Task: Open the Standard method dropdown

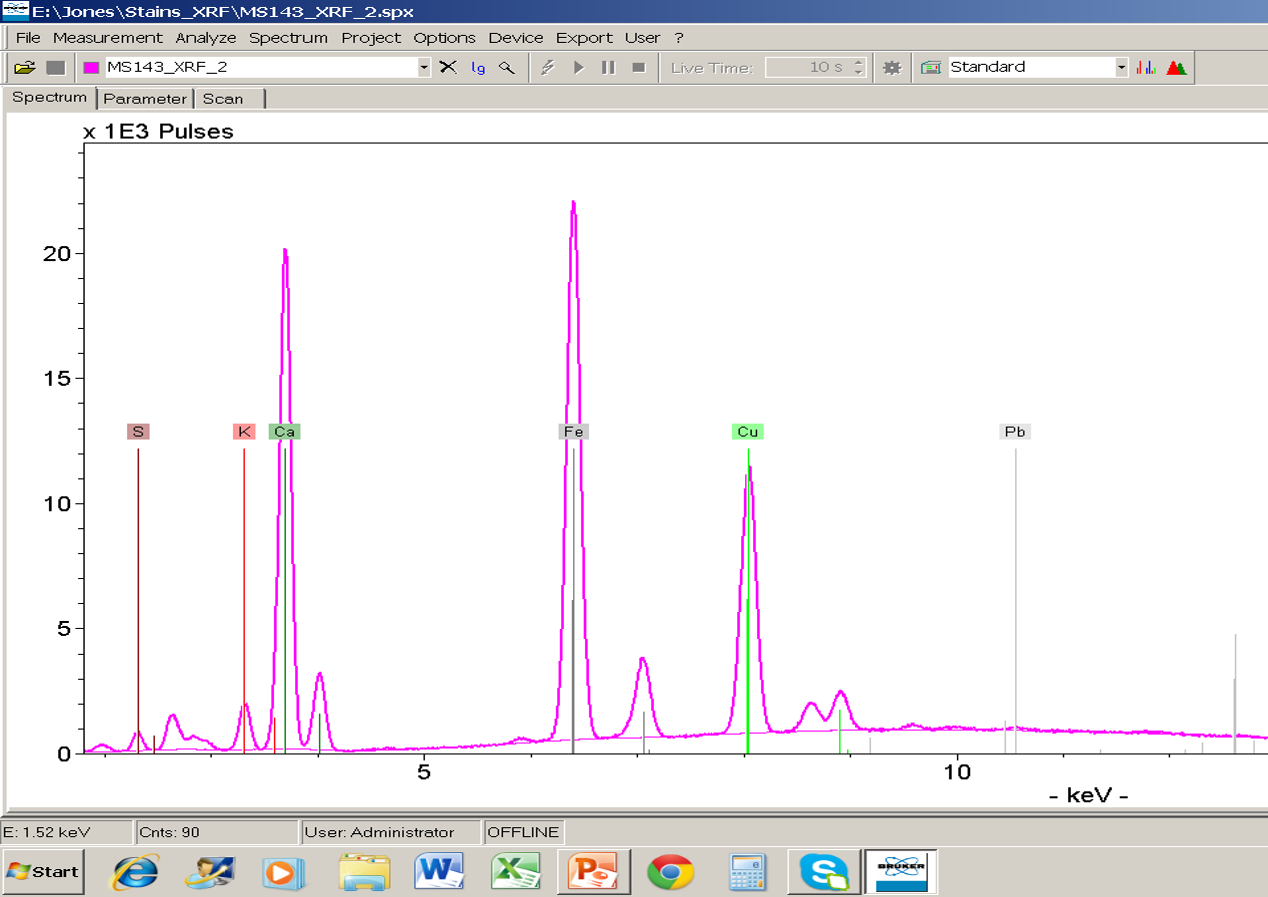Action: pyautogui.click(x=1121, y=68)
